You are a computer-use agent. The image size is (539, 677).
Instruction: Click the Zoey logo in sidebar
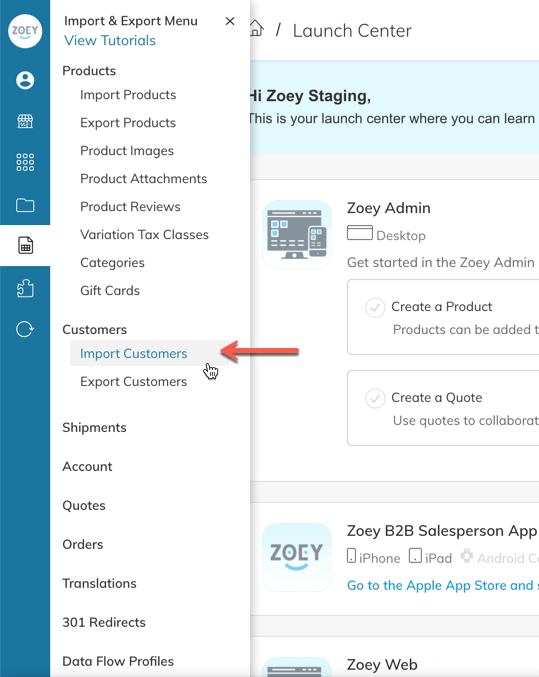(25, 31)
